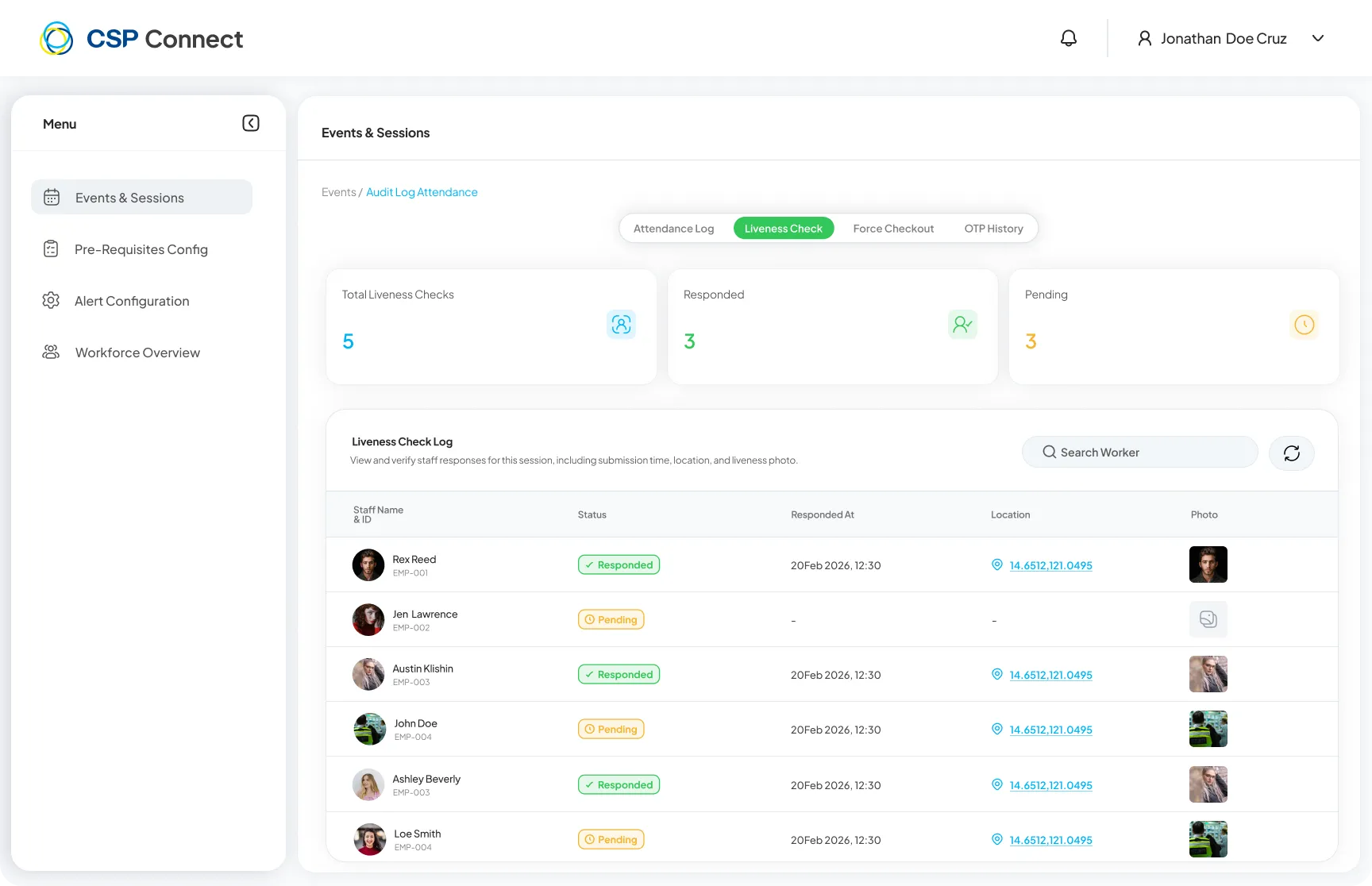The width and height of the screenshot is (1372, 886).
Task: Click the Audit Log Attendance breadcrumb
Action: [x=422, y=192]
